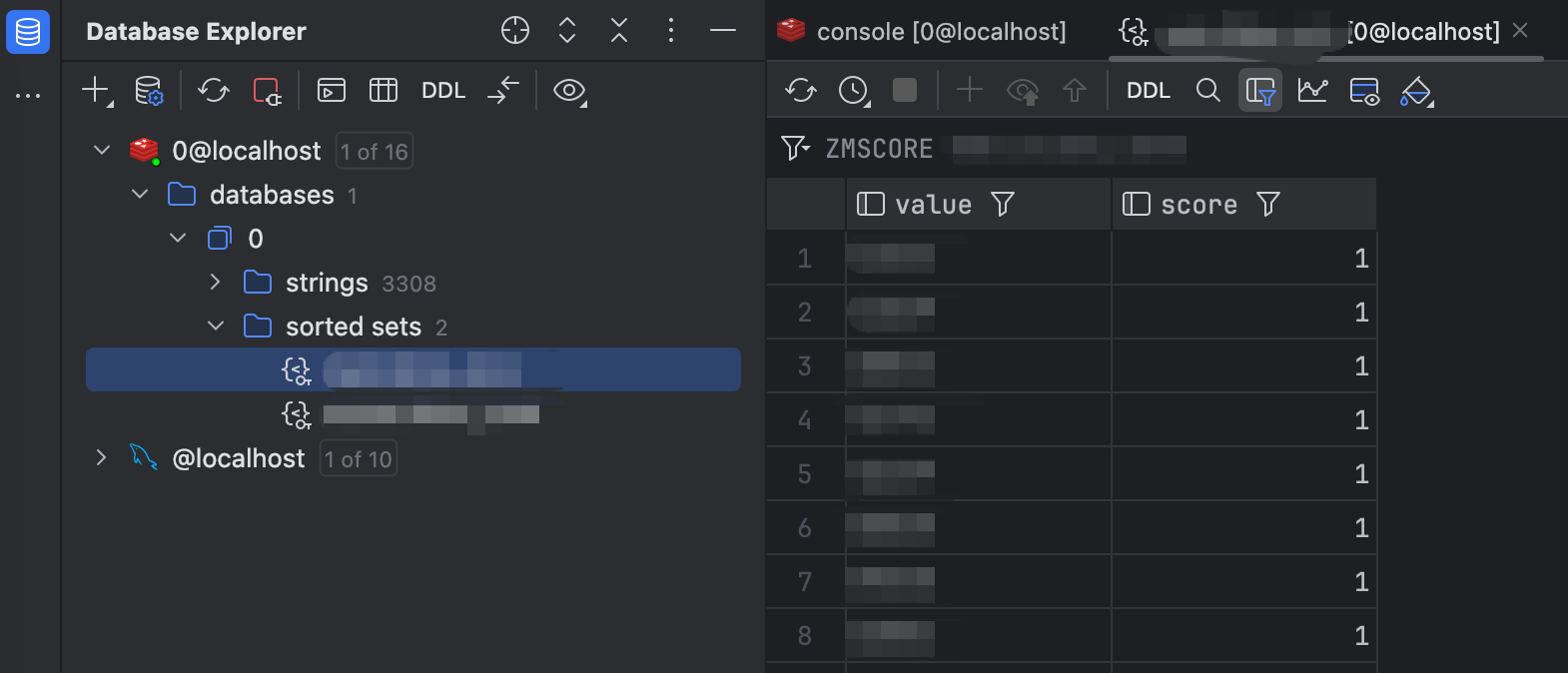The height and width of the screenshot is (673, 1568).
Task: Expand the strings folder
Action: point(216,283)
